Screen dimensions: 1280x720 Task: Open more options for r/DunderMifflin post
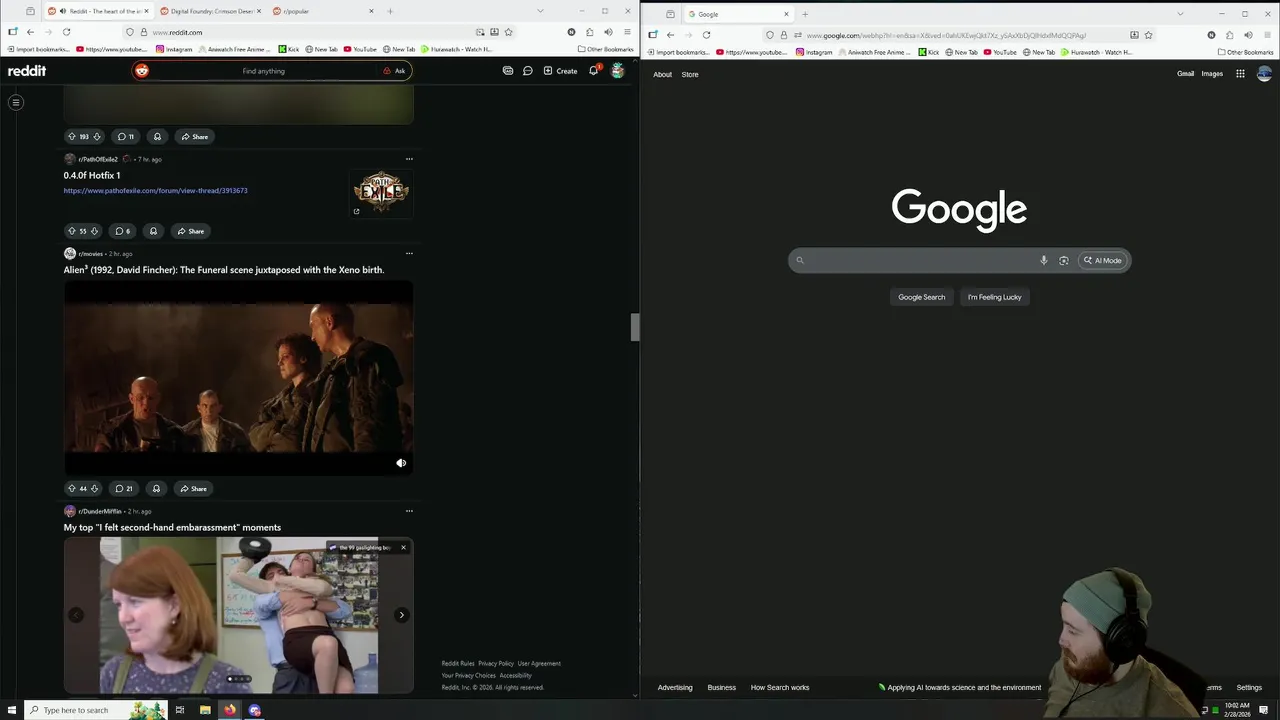click(x=409, y=511)
